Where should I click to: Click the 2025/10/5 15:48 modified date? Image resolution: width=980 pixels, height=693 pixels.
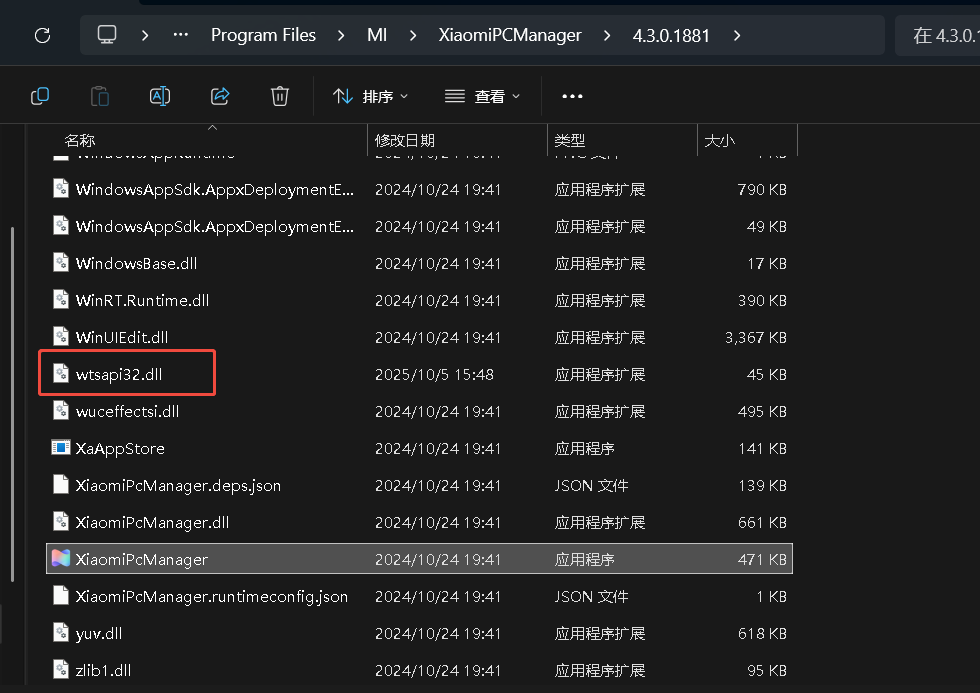[x=434, y=374]
